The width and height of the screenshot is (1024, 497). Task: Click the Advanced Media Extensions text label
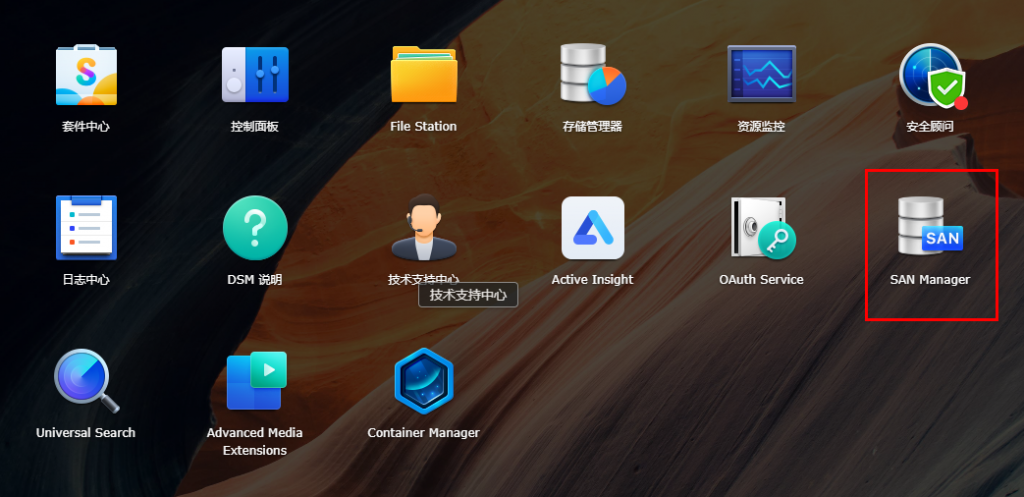(x=255, y=441)
